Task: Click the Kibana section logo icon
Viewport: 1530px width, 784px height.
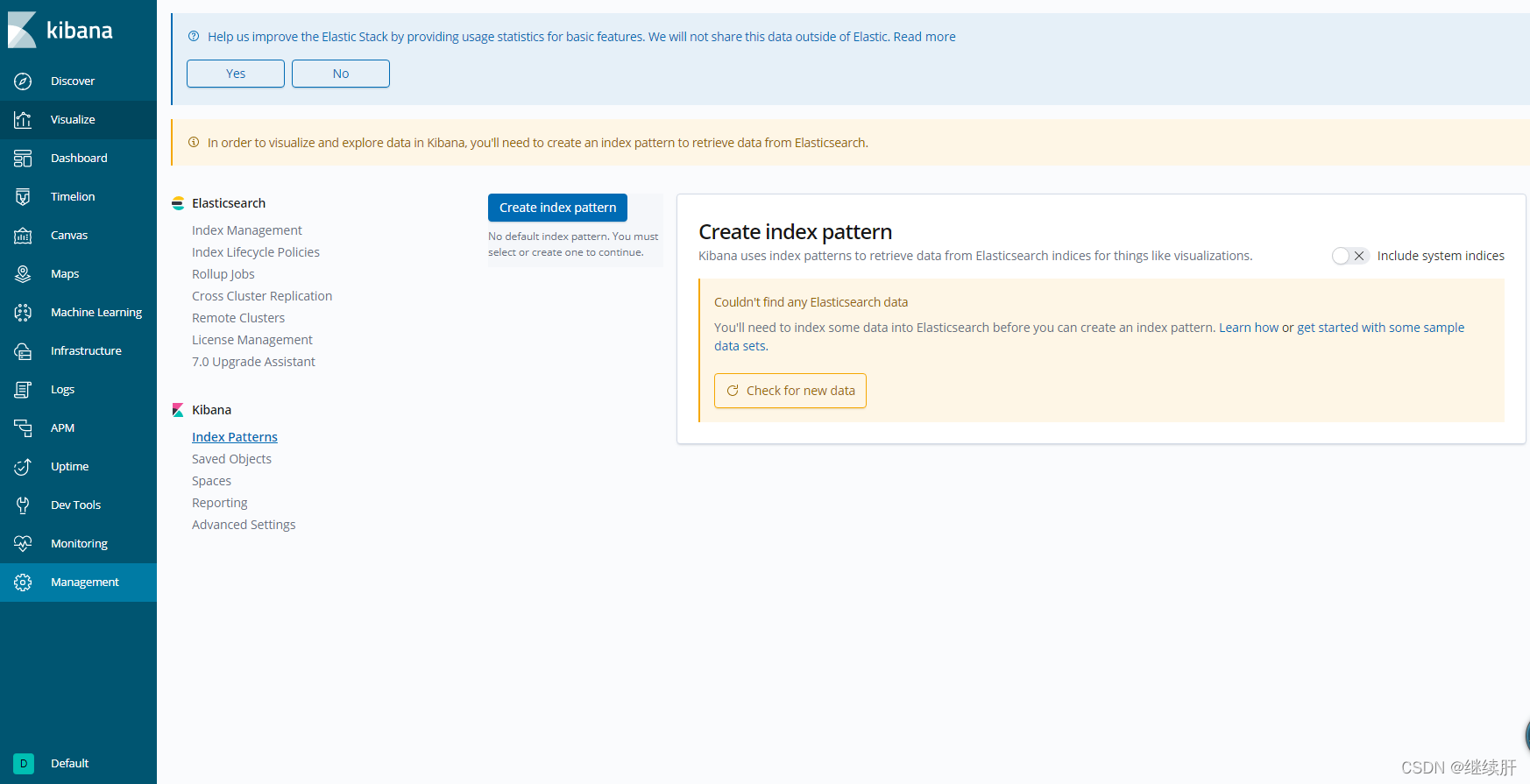Action: pyautogui.click(x=178, y=410)
